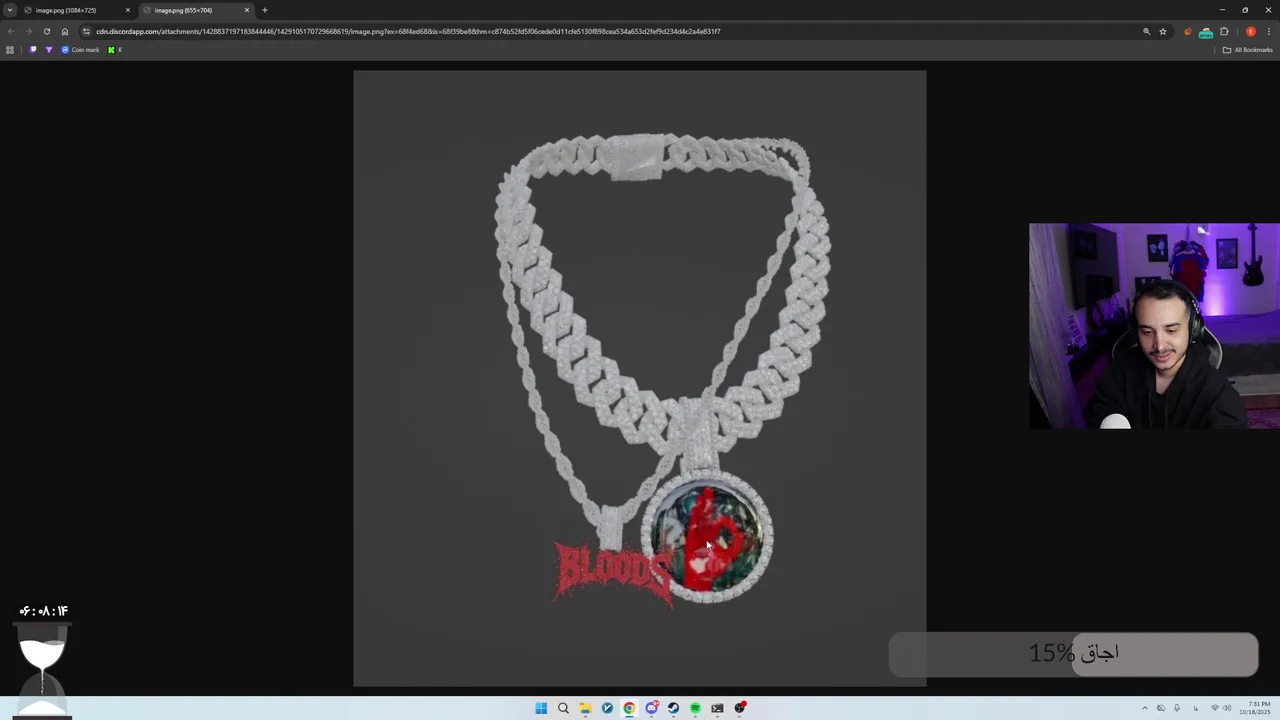Open the teal extension icon
The width and height of the screenshot is (1280, 720).
pos(1206,32)
